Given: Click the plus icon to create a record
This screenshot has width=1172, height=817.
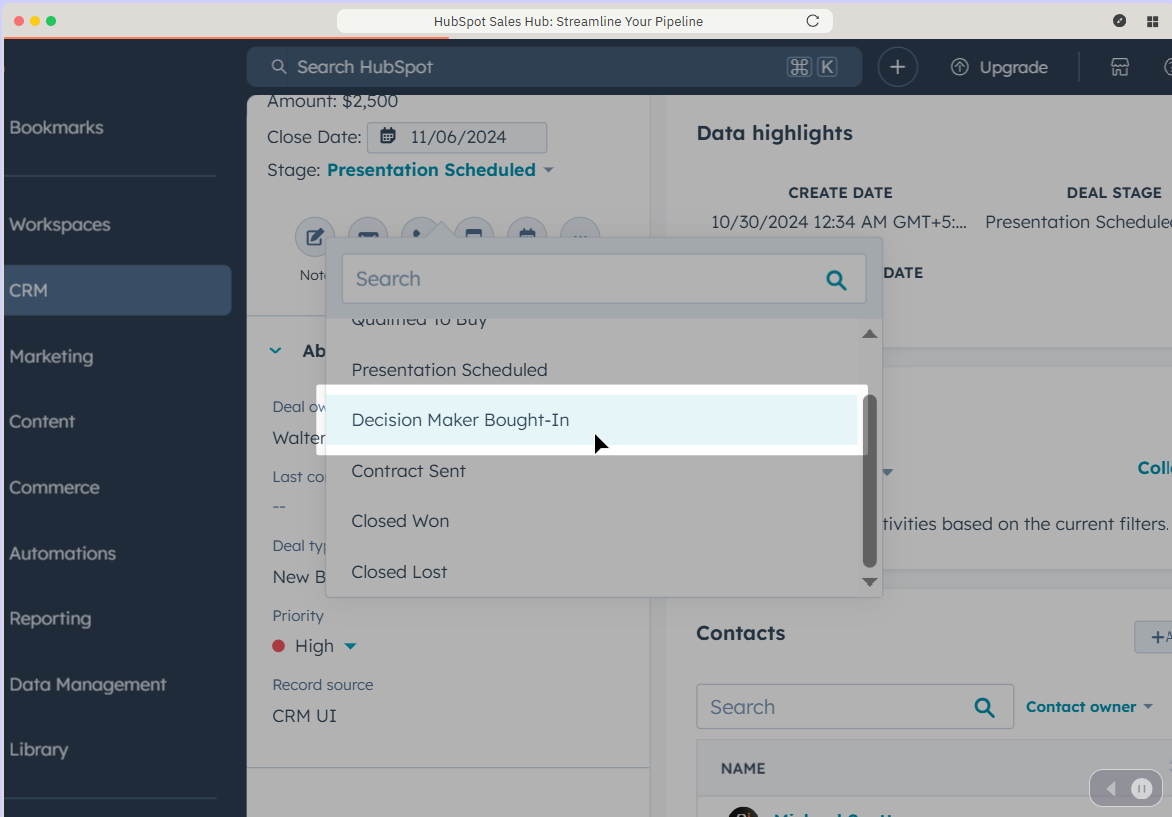Looking at the screenshot, I should click(897, 67).
